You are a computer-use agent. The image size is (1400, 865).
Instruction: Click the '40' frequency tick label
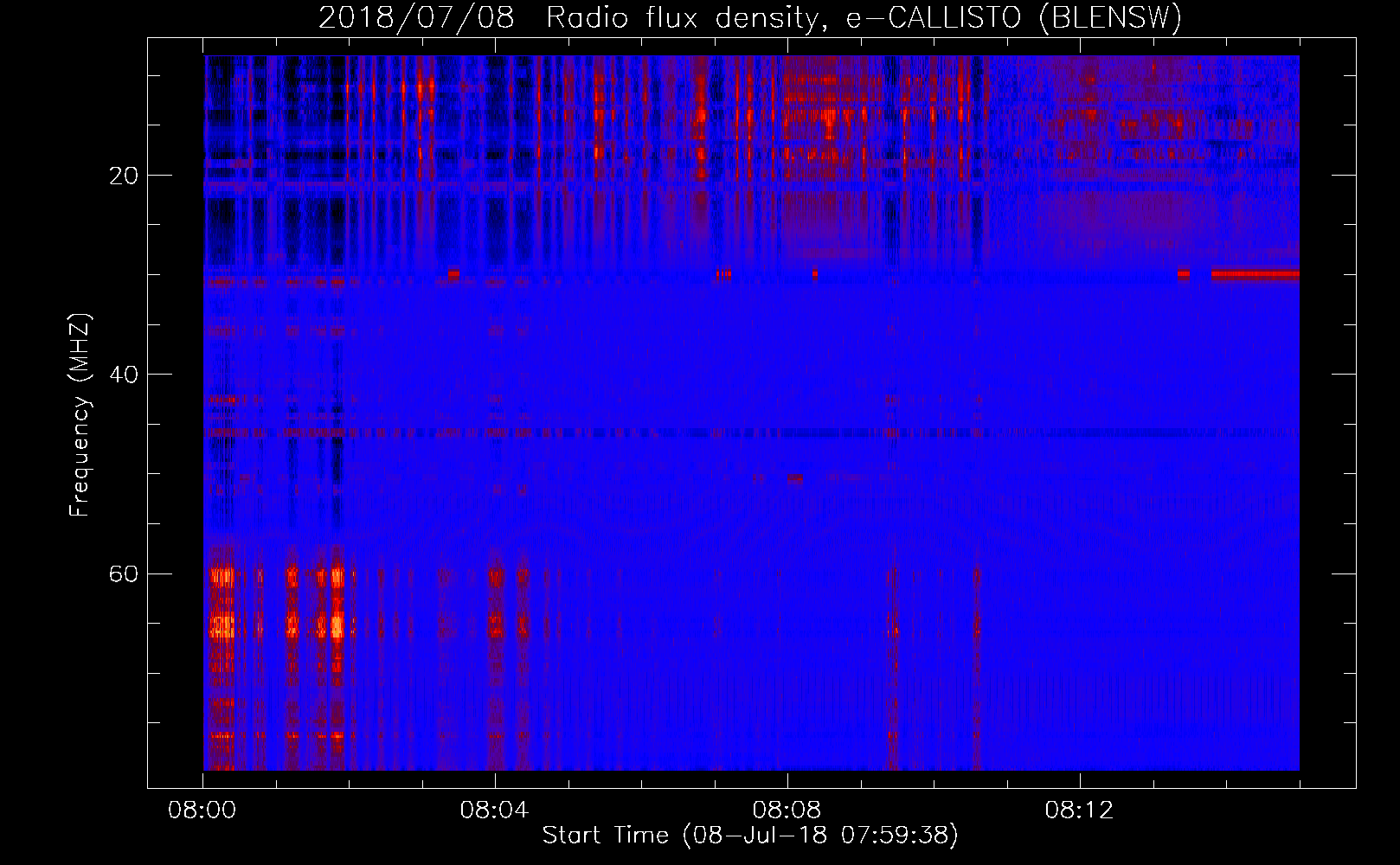point(123,375)
